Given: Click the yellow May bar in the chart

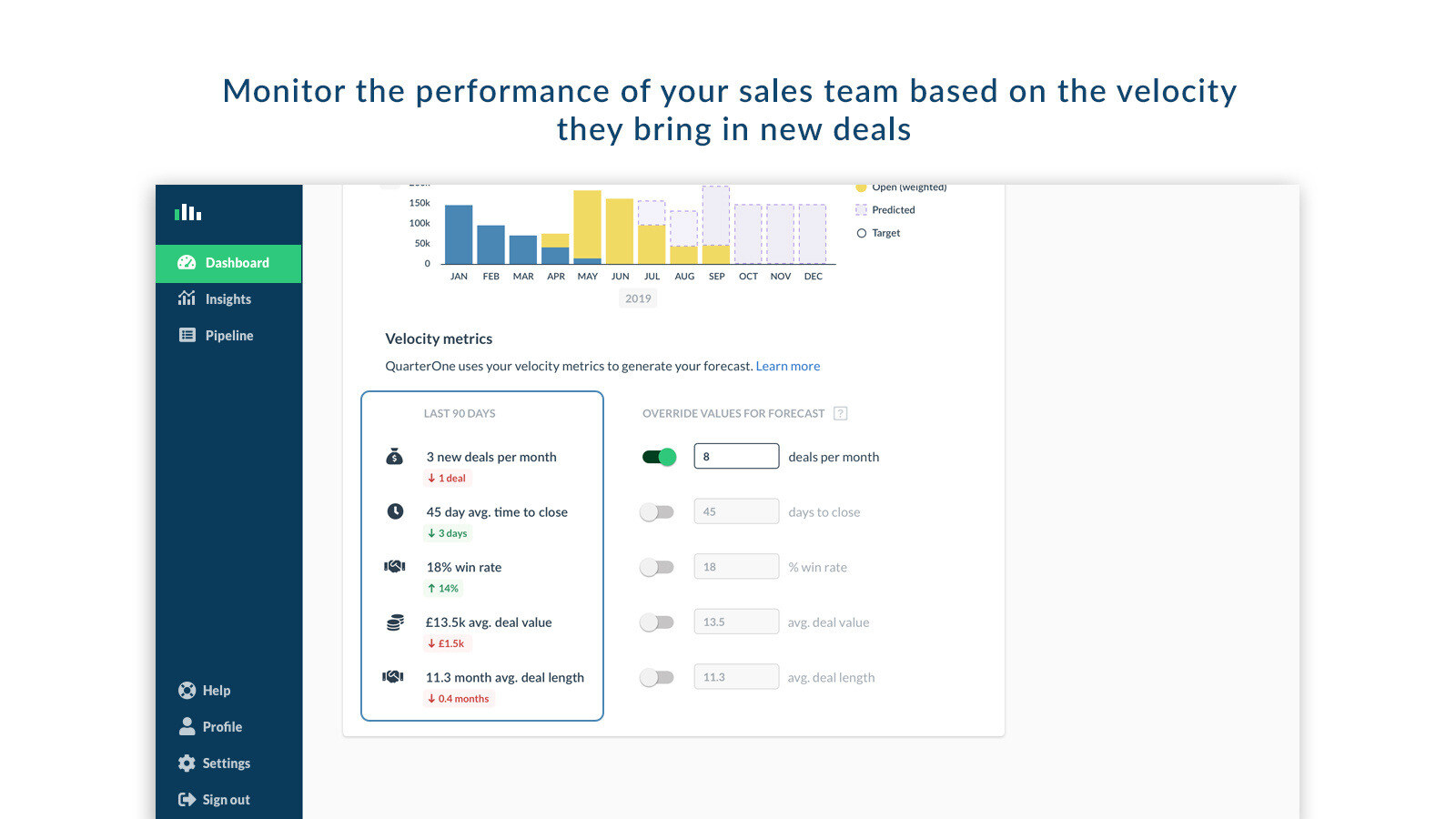Looking at the screenshot, I should pyautogui.click(x=587, y=223).
